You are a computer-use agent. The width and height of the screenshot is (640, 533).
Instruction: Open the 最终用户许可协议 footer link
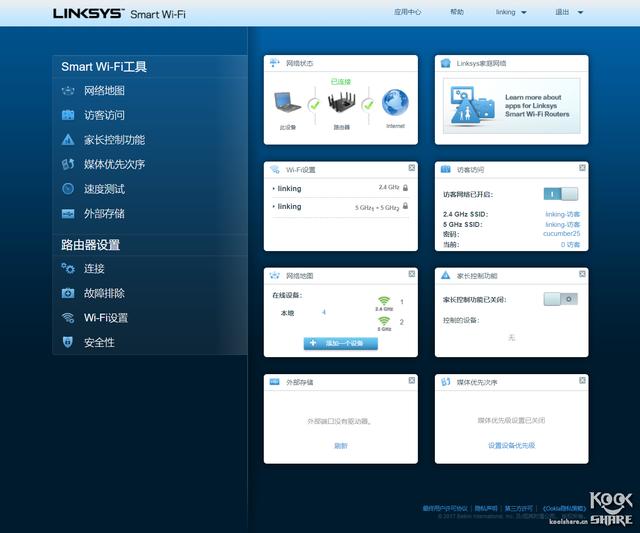(x=445, y=508)
